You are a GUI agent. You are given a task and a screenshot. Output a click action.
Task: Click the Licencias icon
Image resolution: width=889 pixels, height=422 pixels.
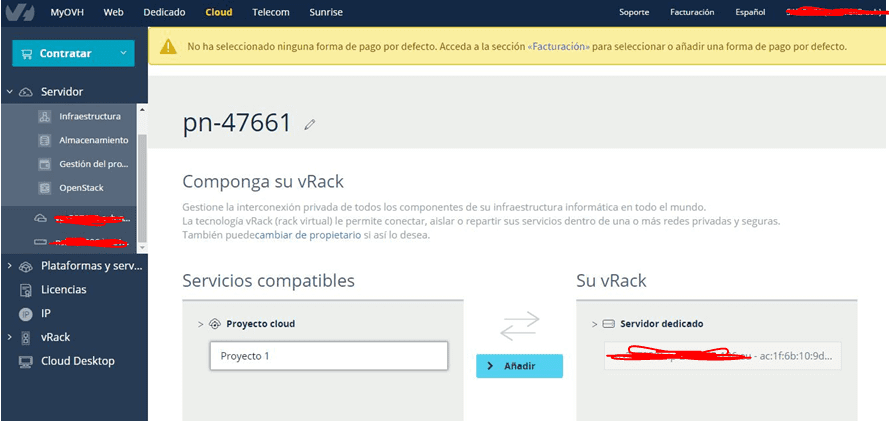tap(26, 290)
